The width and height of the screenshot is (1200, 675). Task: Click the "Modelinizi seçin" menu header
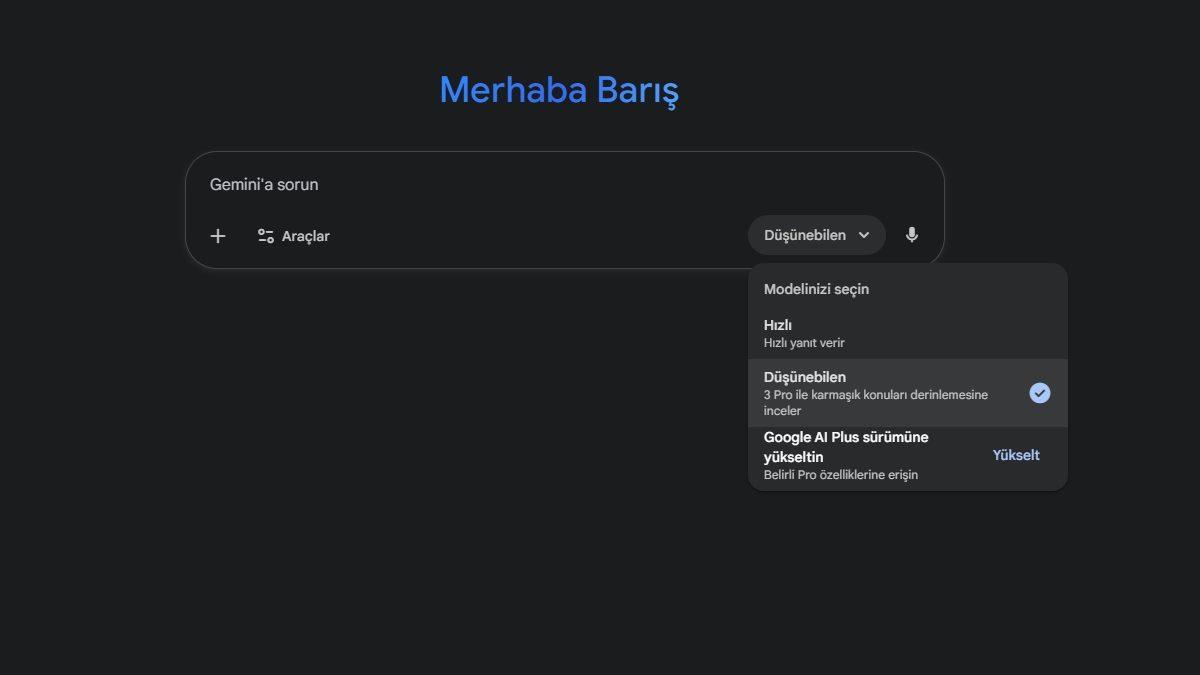(x=816, y=289)
